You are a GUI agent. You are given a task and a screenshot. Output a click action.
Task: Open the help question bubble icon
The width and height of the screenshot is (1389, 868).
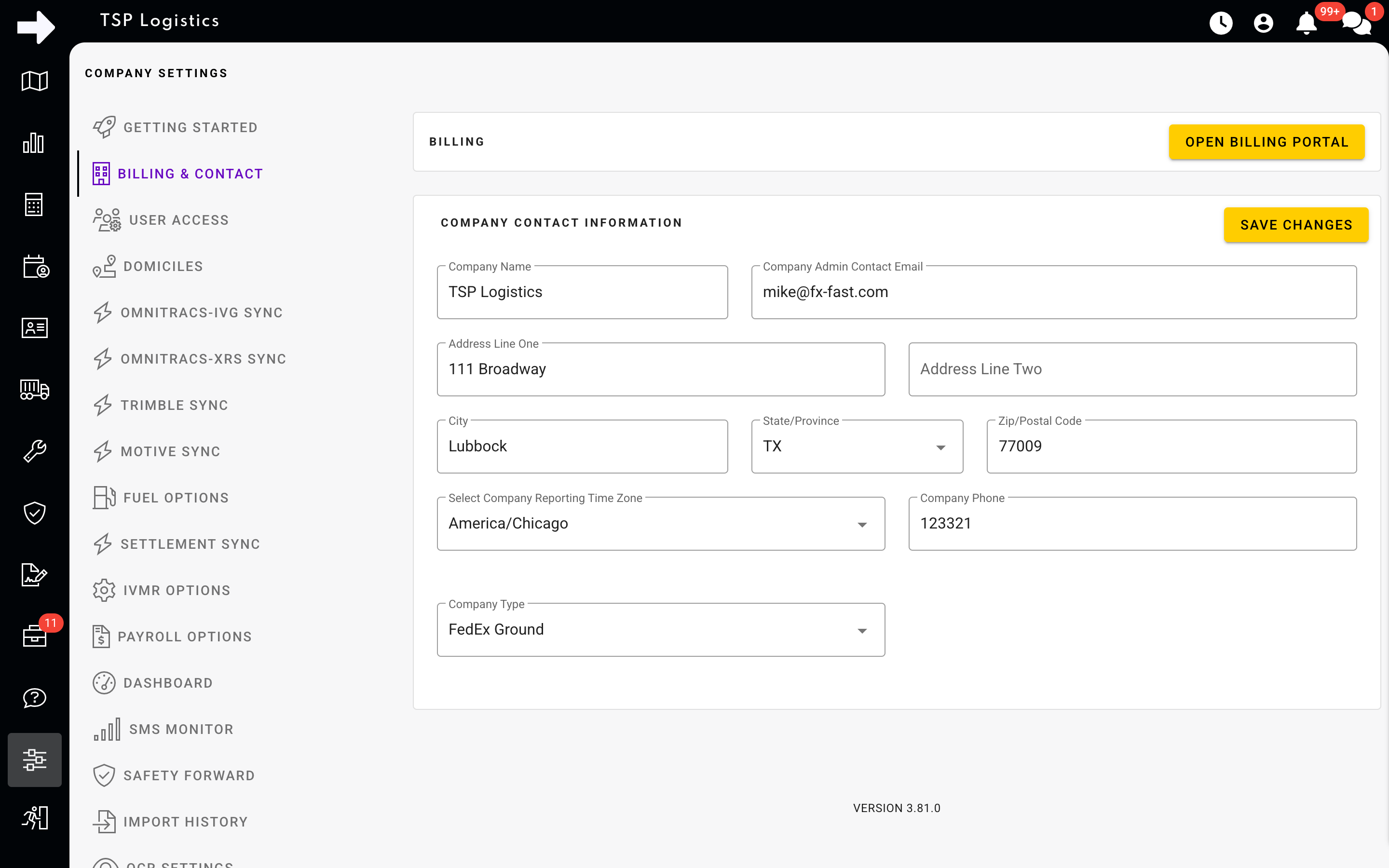[x=34, y=697]
